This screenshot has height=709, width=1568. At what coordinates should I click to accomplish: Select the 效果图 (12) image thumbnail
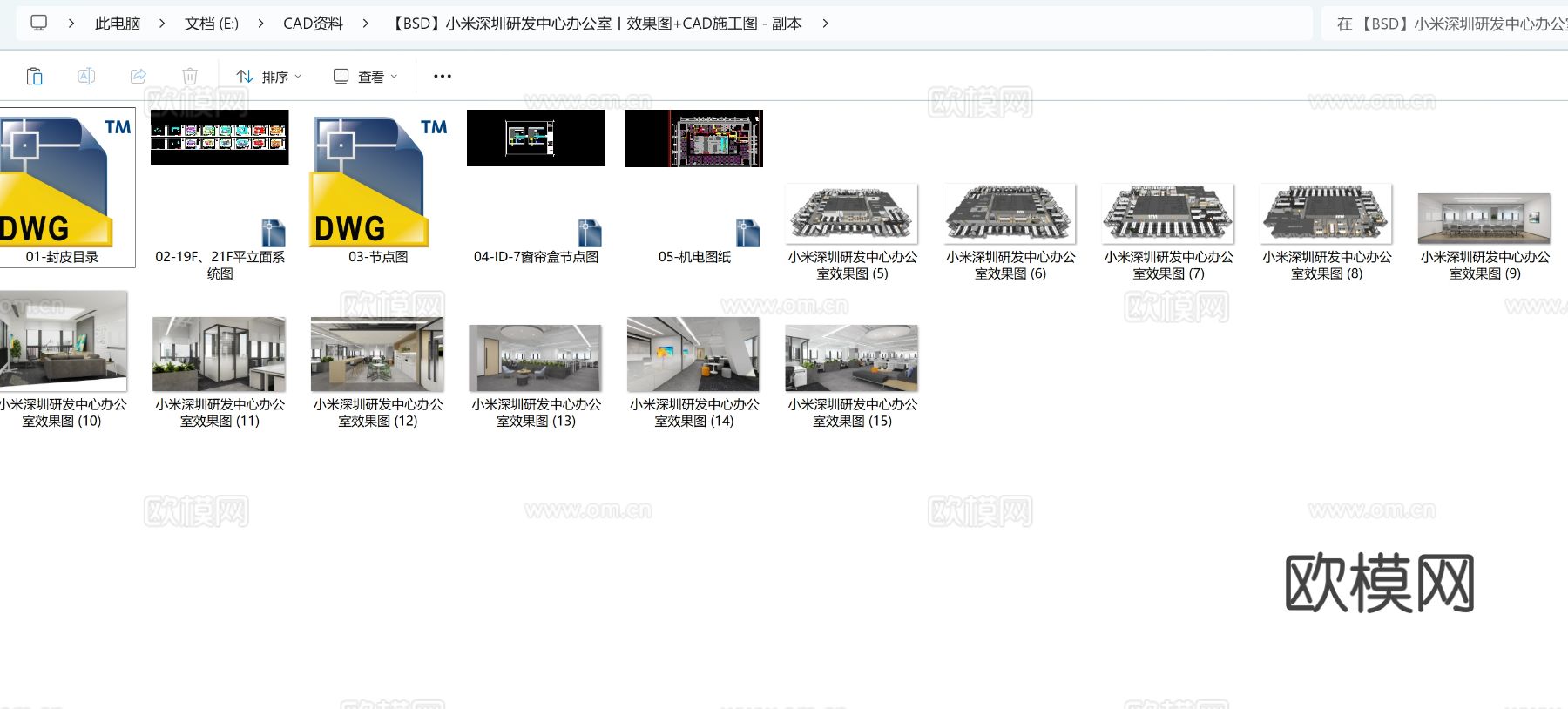[377, 354]
